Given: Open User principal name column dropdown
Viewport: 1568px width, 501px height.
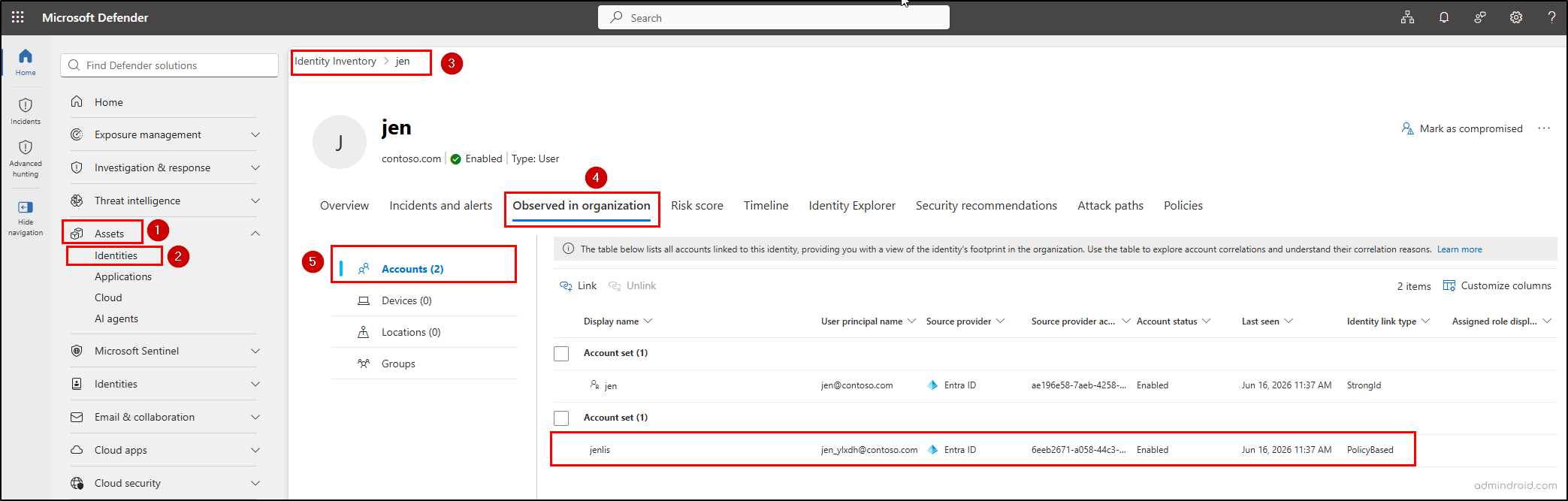Looking at the screenshot, I should pos(912,321).
